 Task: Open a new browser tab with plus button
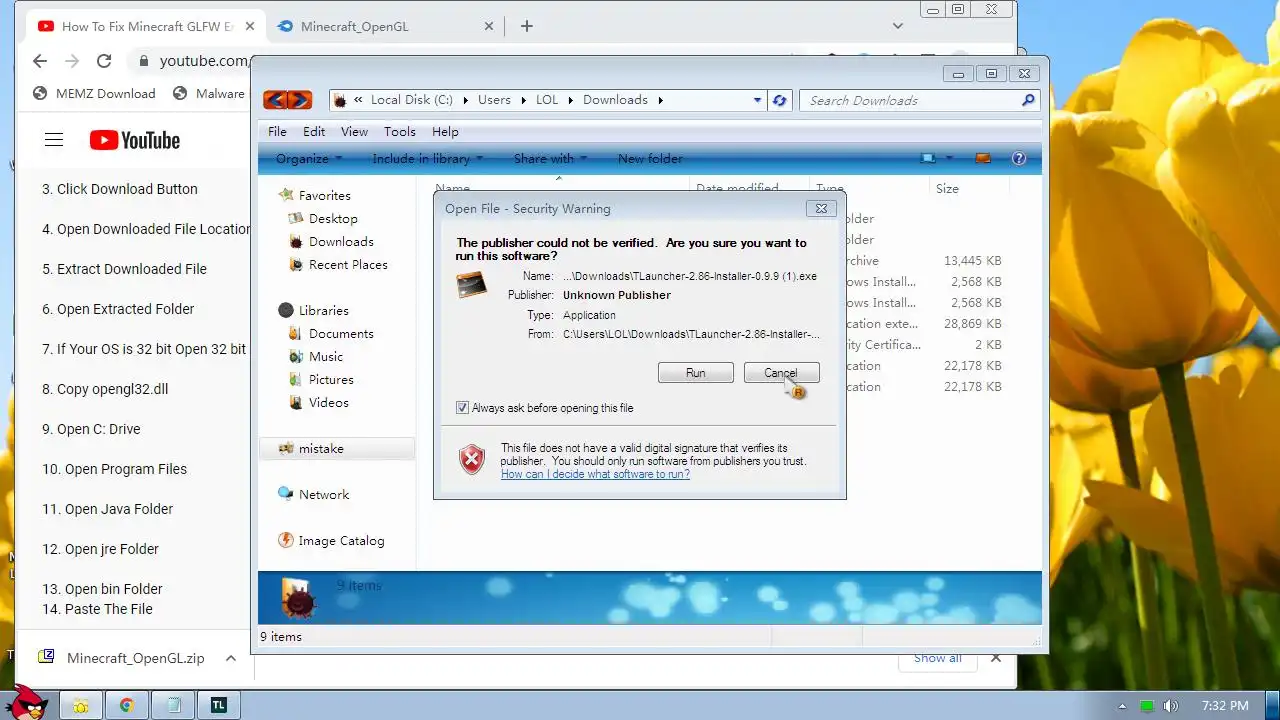coord(526,26)
